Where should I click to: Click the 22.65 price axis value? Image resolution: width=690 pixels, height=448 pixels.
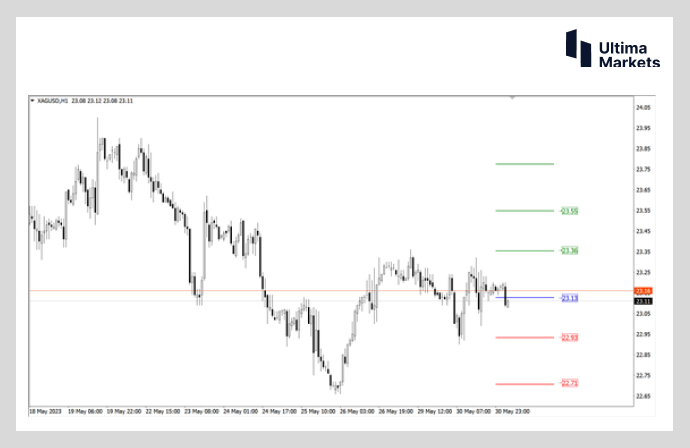tap(643, 396)
